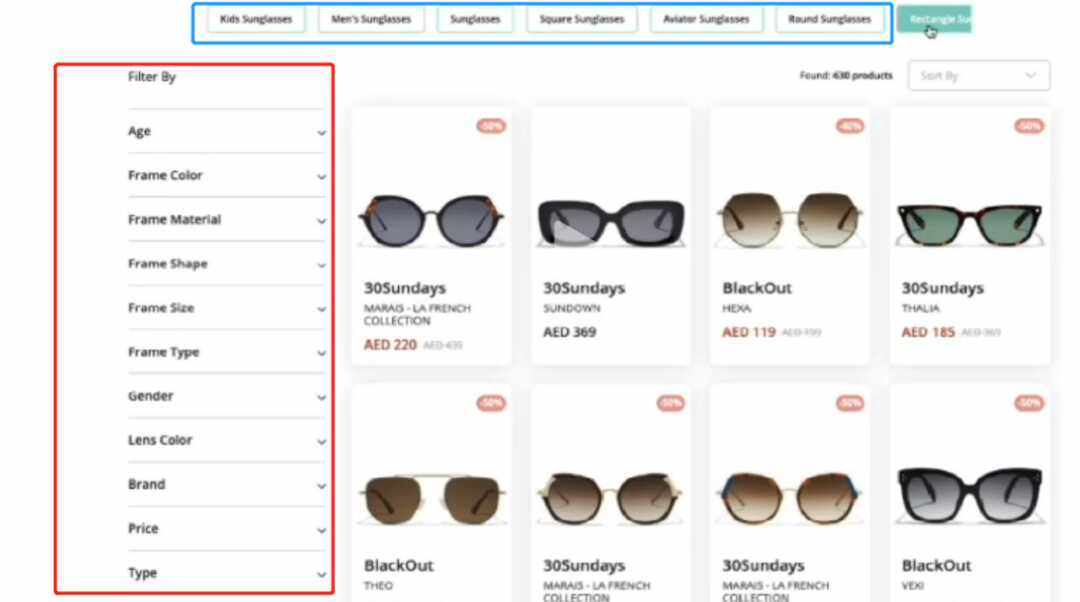Screen dimensions: 1080x602
Task: Click the discount badge on Theo card
Action: click(x=491, y=403)
